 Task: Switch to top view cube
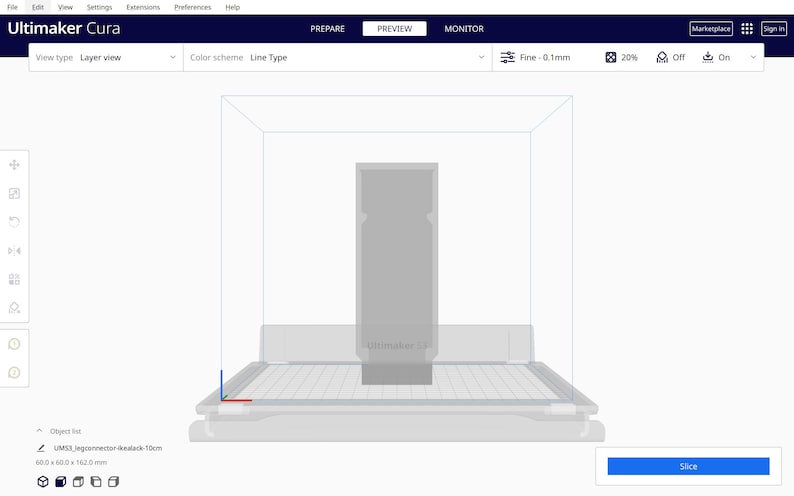[78, 481]
